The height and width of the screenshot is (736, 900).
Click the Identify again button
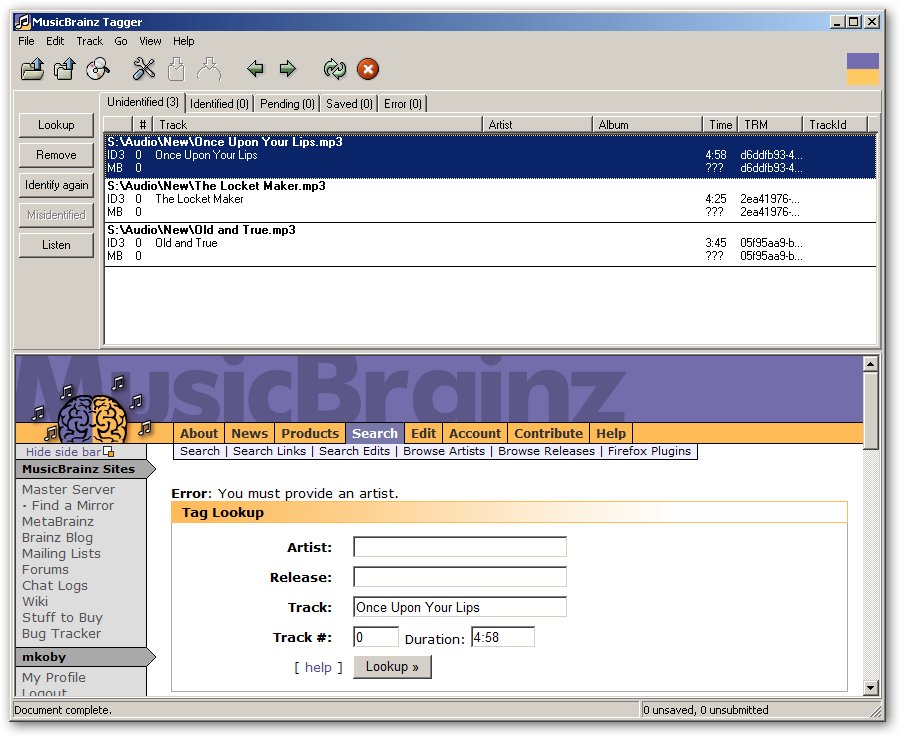(56, 185)
